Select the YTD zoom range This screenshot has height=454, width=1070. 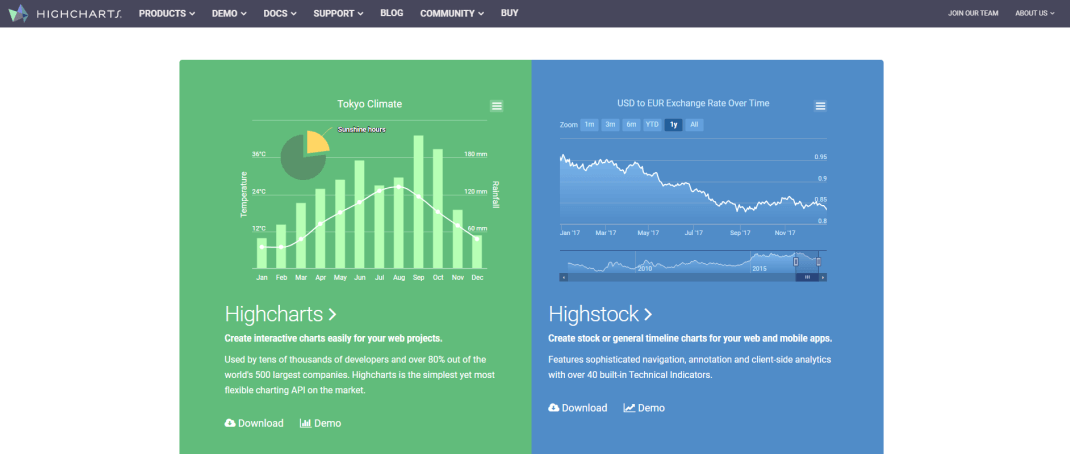652,125
